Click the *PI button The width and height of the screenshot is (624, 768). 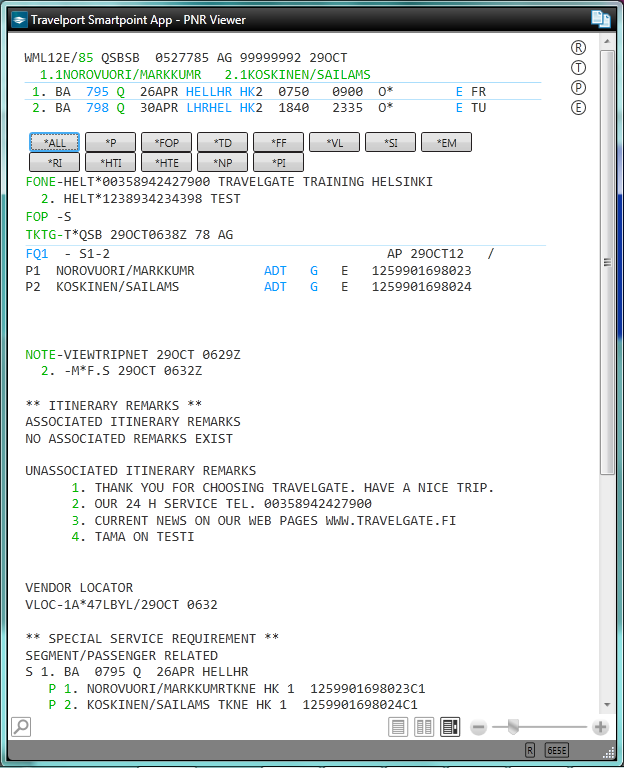pos(278,163)
